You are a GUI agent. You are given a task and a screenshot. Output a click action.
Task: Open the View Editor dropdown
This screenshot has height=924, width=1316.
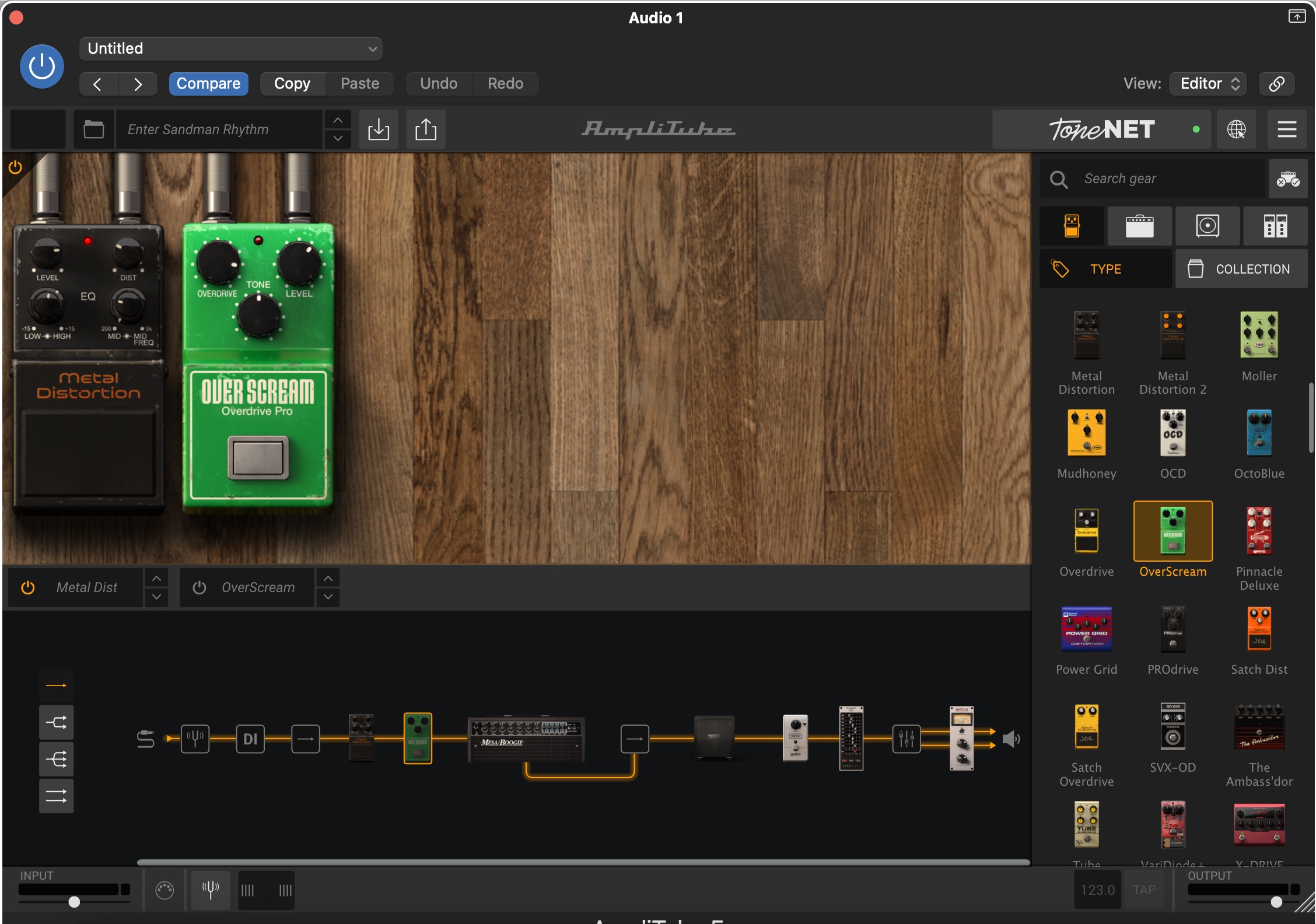click(x=1208, y=84)
